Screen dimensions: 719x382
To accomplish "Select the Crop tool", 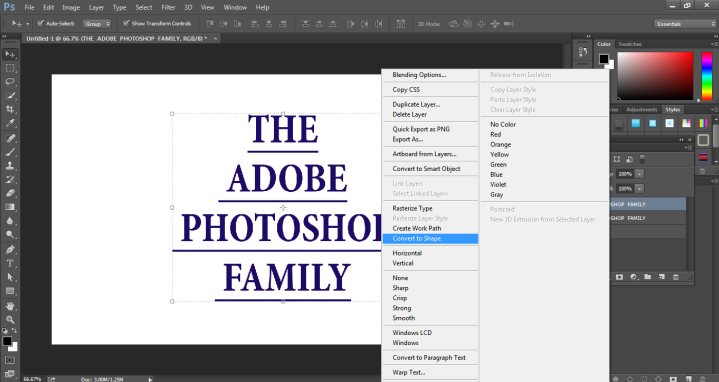I will (10, 110).
